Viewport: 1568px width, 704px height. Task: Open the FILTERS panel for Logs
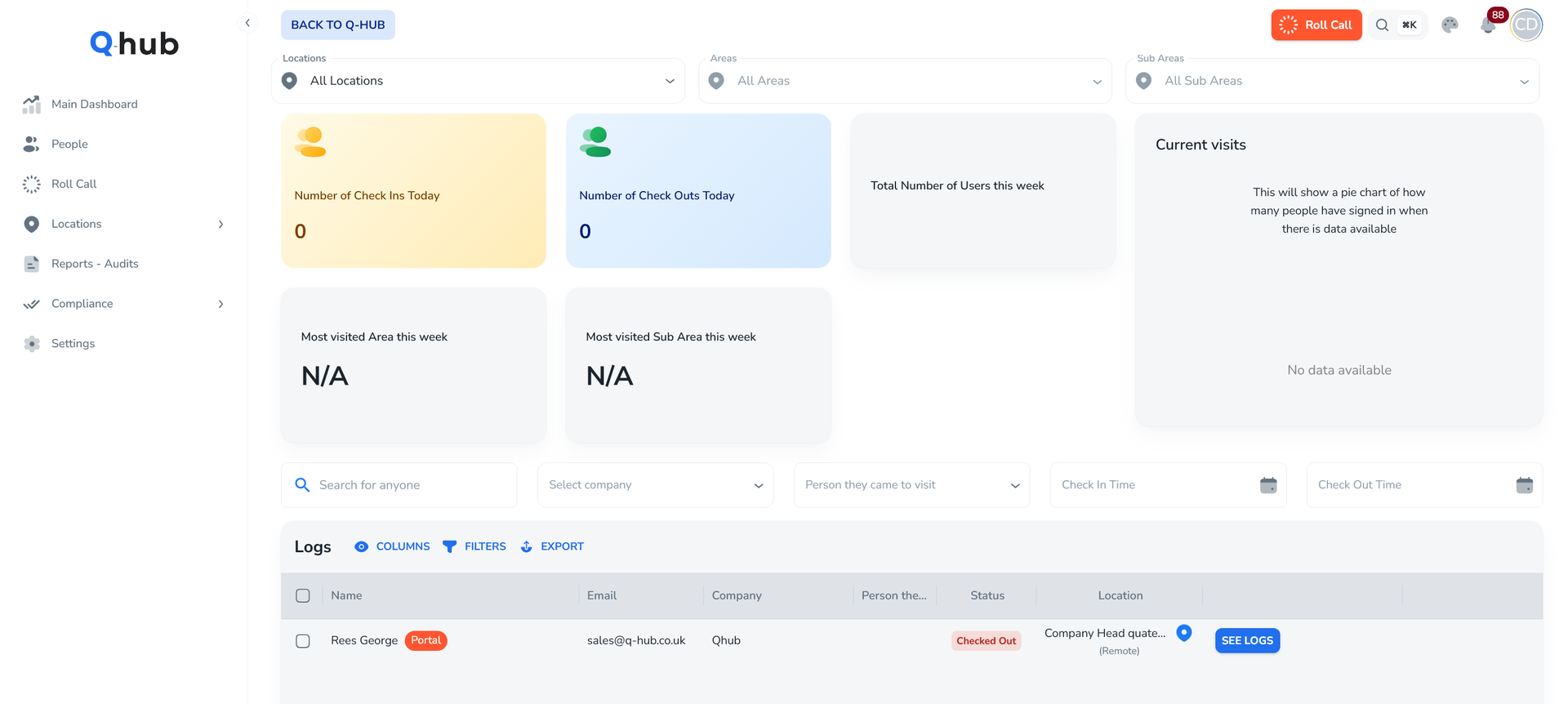474,546
